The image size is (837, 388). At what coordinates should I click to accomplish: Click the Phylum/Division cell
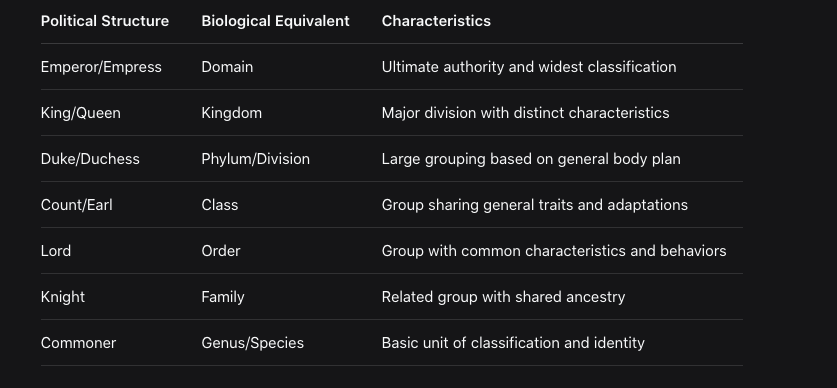tap(255, 159)
